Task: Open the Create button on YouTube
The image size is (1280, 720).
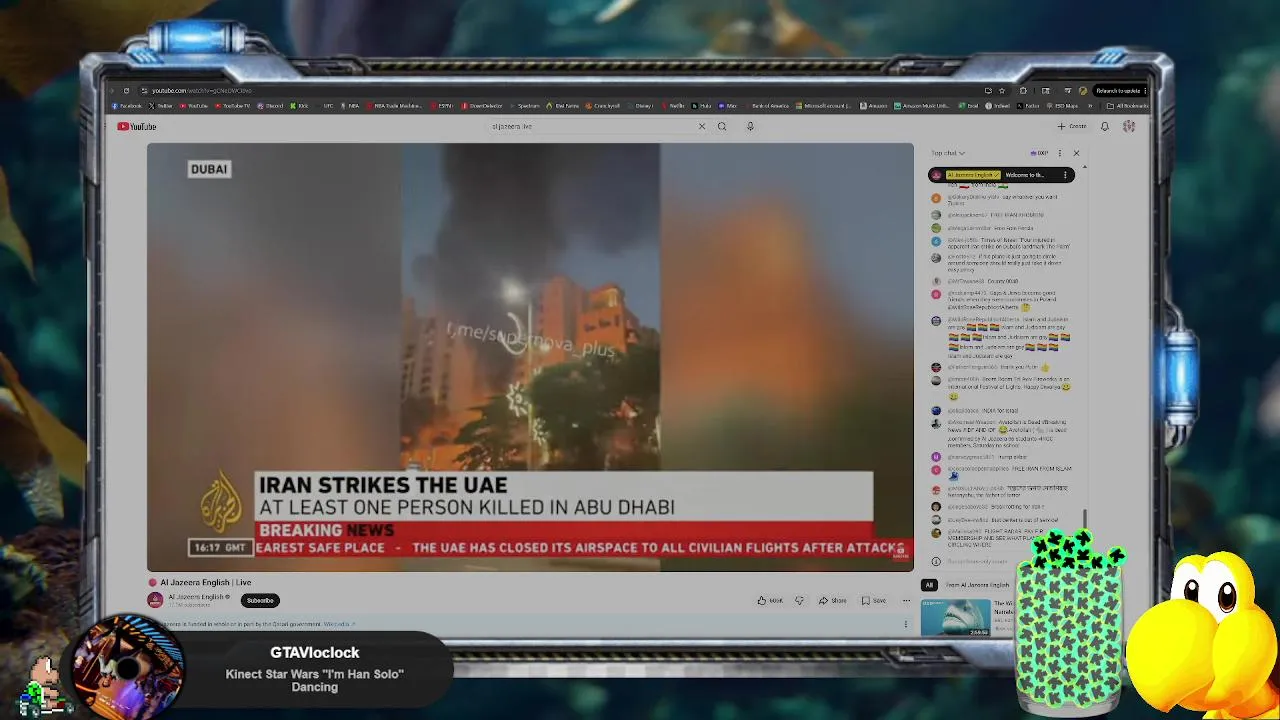Action: [x=1071, y=126]
